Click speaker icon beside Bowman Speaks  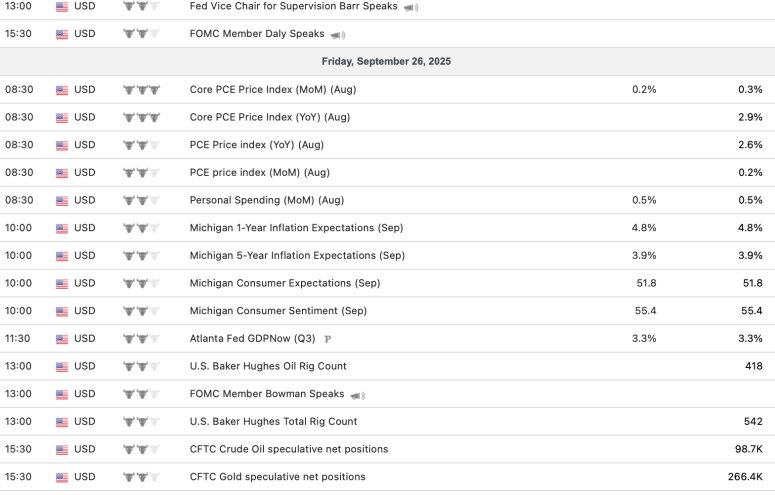(357, 395)
